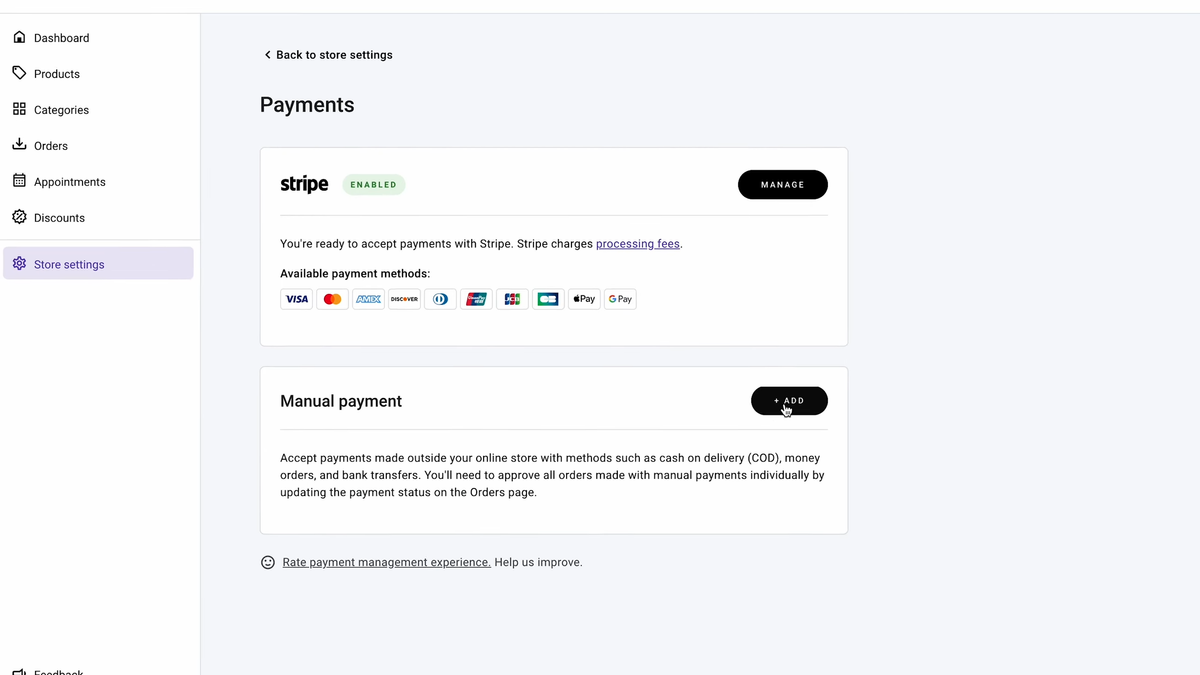
Task: Click the Store settings gear icon
Action: pyautogui.click(x=19, y=264)
